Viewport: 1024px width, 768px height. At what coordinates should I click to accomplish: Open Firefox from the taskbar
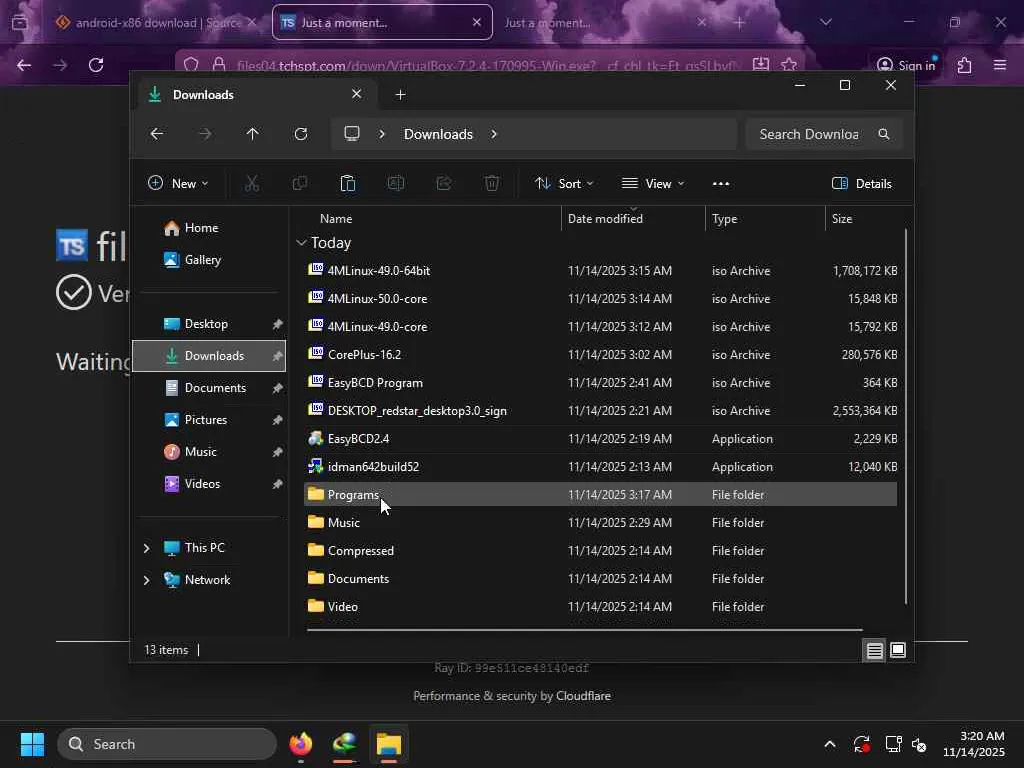pos(301,744)
